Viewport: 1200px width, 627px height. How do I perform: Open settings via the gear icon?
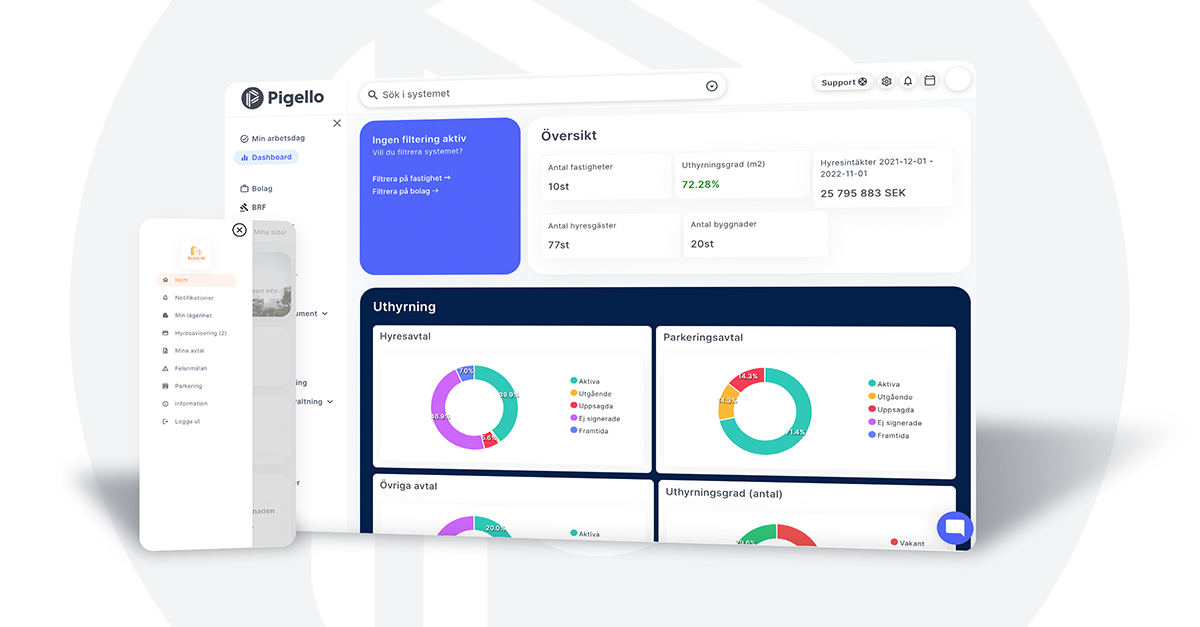tap(886, 81)
